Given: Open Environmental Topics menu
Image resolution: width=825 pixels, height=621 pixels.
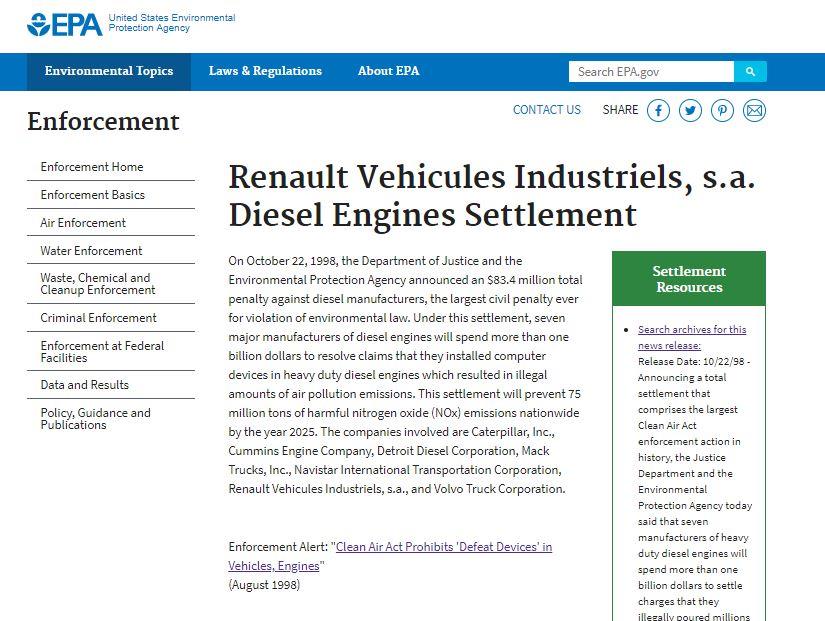Looking at the screenshot, I should point(109,72).
